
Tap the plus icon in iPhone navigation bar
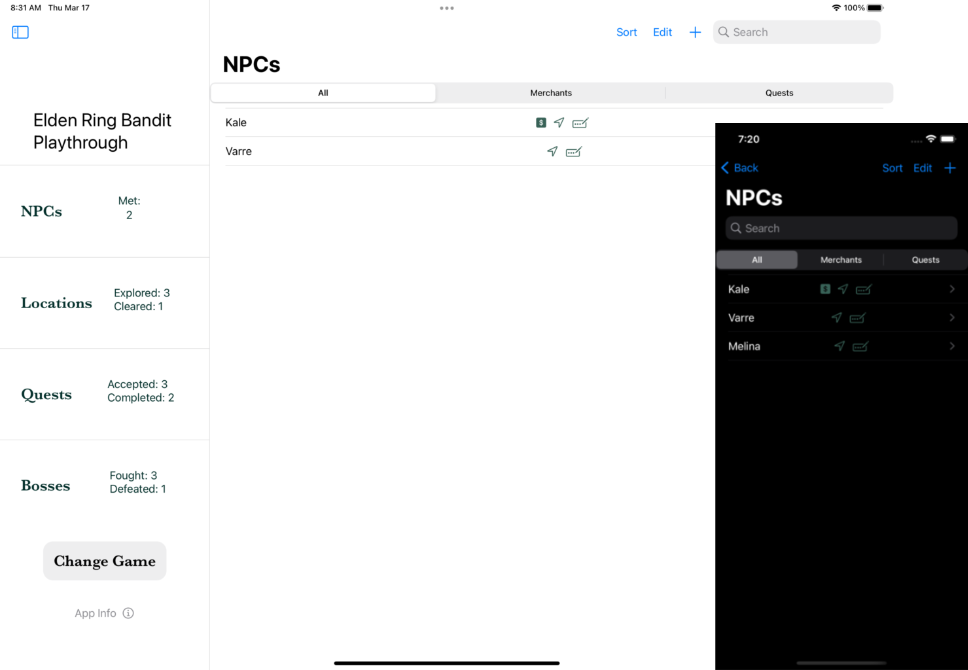[x=950, y=168]
